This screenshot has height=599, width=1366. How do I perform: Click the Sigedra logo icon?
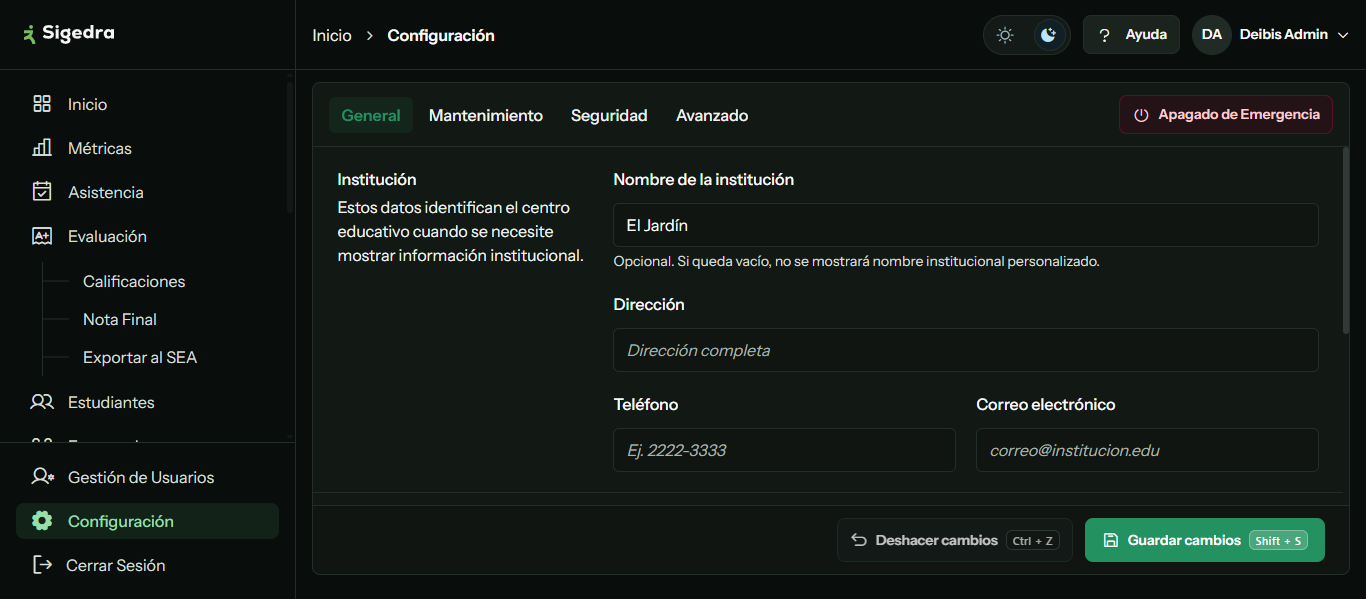click(x=29, y=34)
